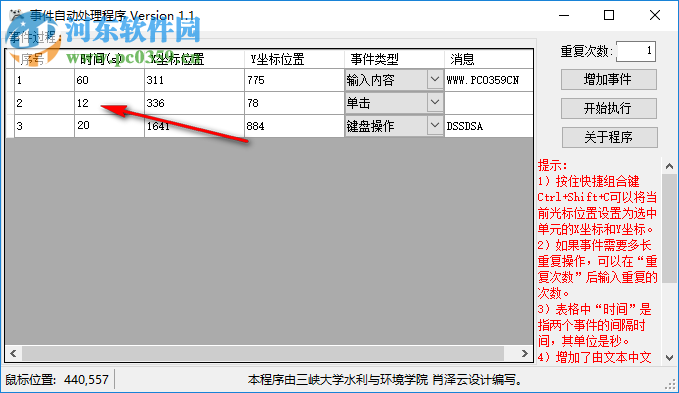679x393 pixels.
Task: Select the time cell with value 20
Action: click(x=109, y=126)
